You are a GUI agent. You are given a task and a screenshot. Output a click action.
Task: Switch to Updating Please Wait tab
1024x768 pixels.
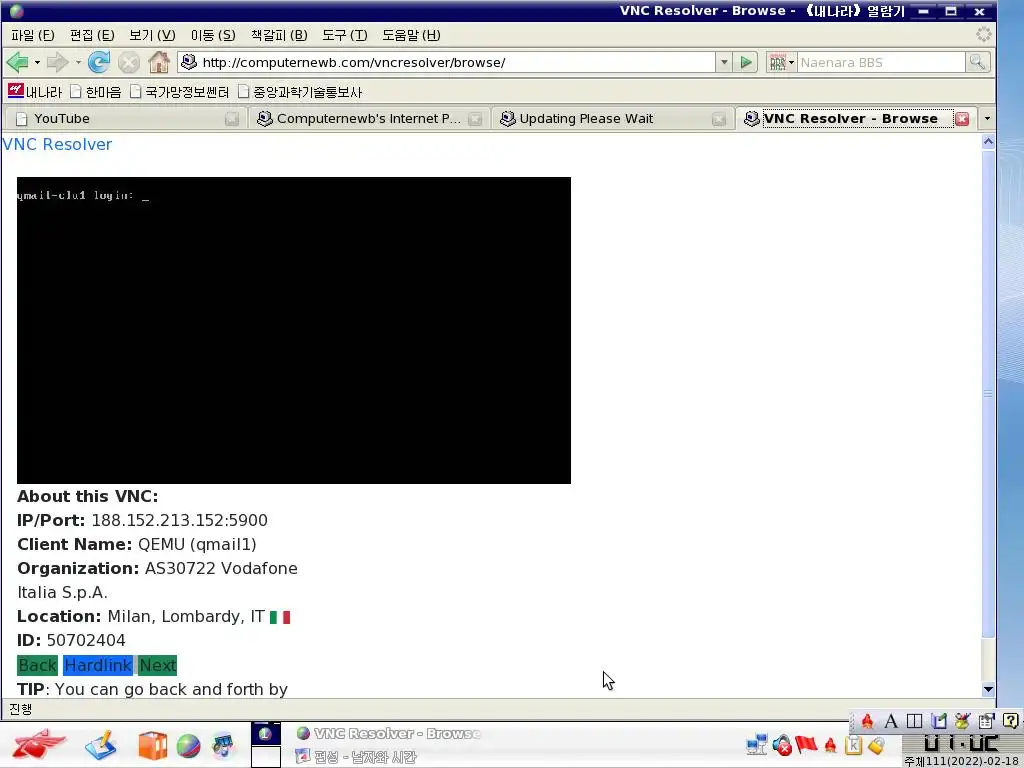(612, 119)
